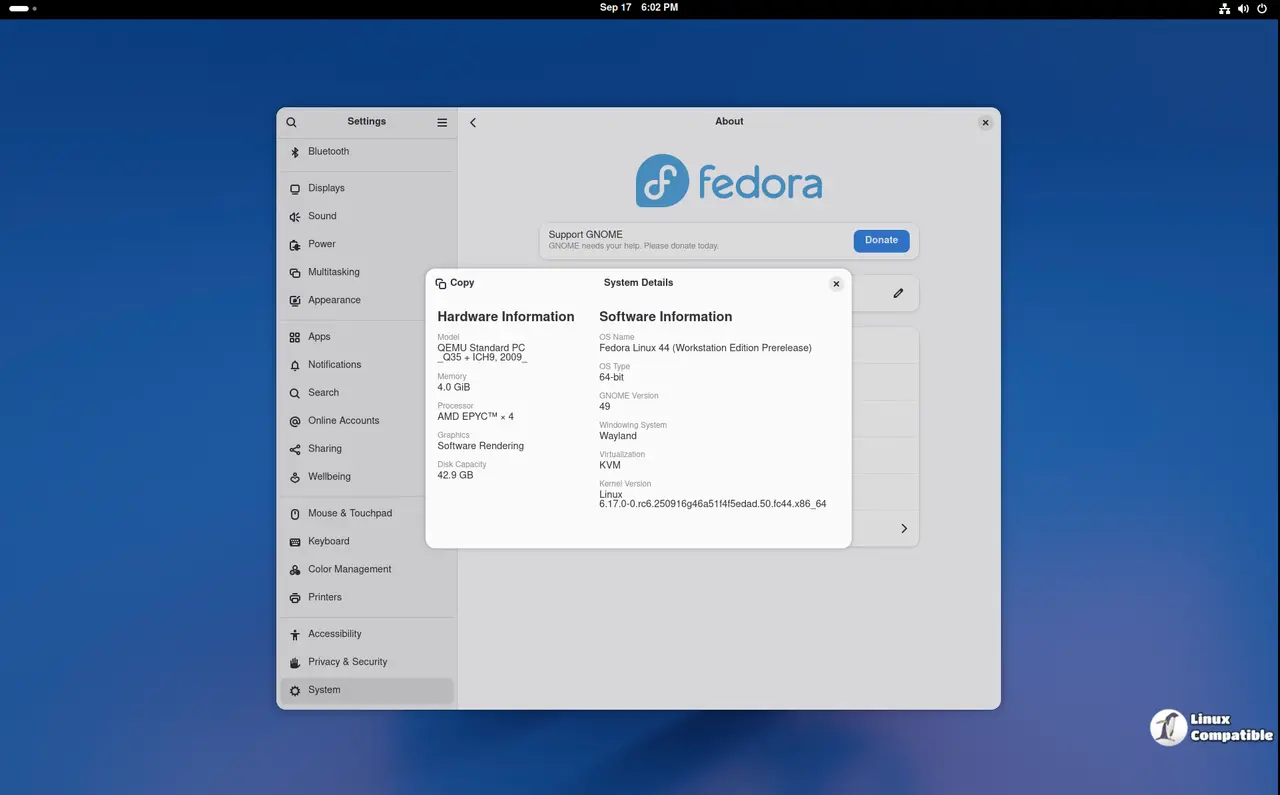Image resolution: width=1280 pixels, height=795 pixels.
Task: Open the clock and calendar at top bar
Action: point(638,8)
